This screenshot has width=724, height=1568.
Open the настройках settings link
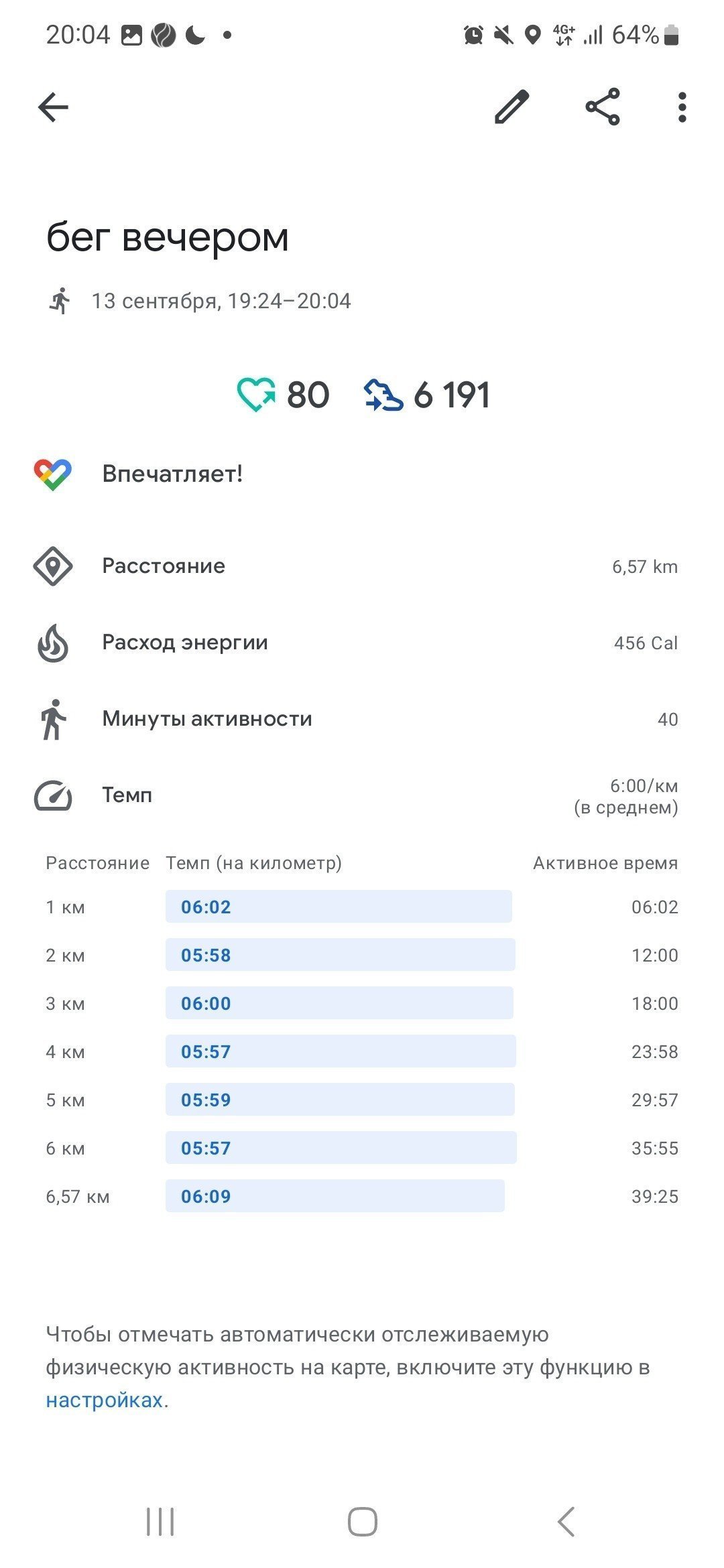pos(105,1400)
